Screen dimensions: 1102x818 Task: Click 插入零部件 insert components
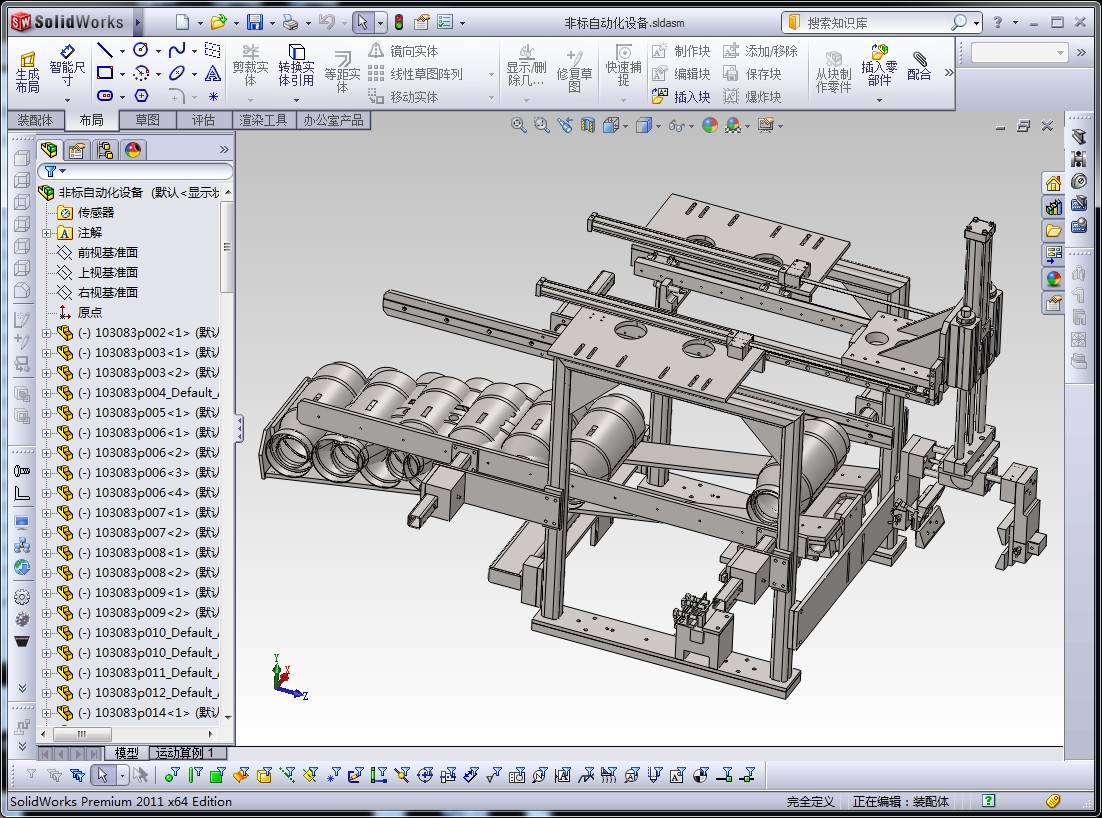point(879,66)
